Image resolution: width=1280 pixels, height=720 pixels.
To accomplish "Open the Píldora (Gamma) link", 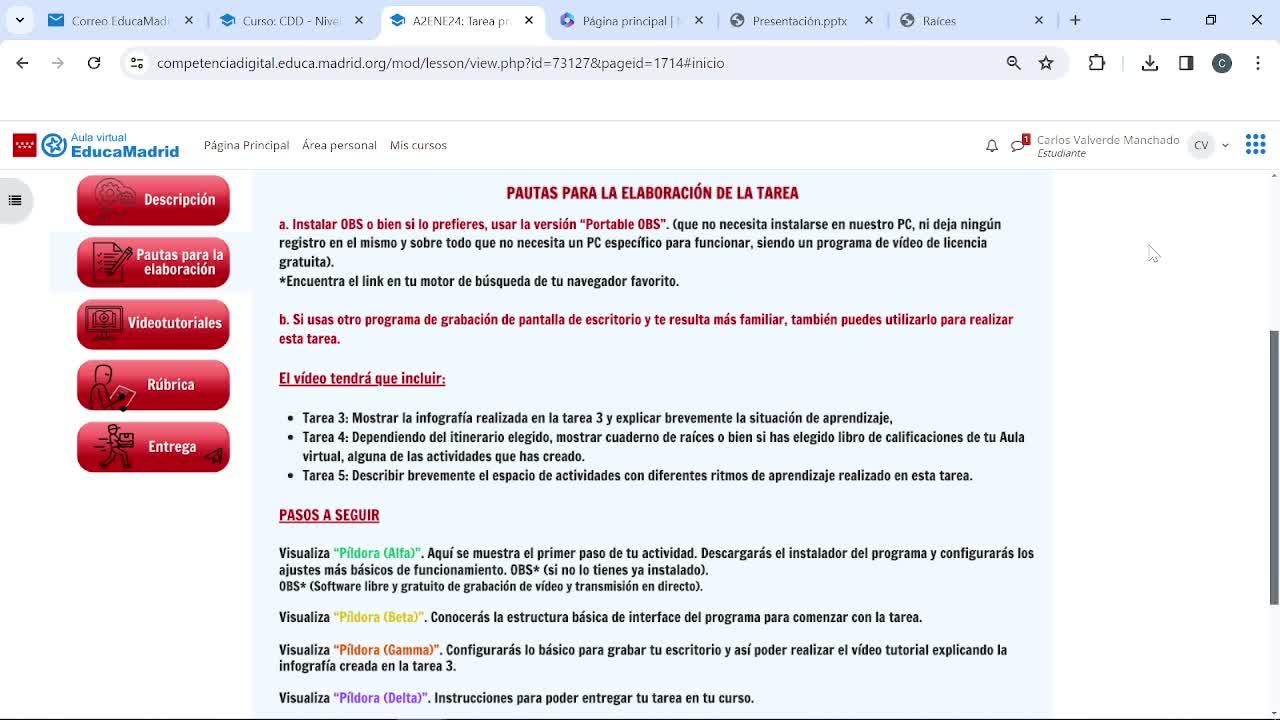I will click(x=386, y=650).
